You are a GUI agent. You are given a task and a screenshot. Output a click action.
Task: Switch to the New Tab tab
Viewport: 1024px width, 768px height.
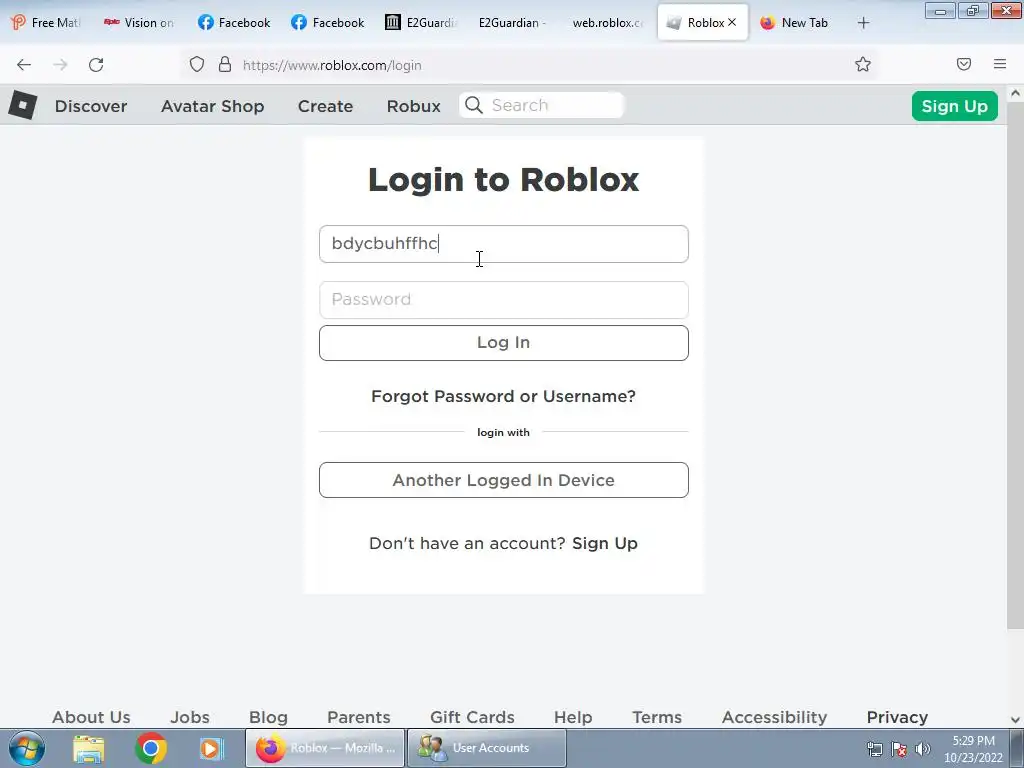point(795,23)
